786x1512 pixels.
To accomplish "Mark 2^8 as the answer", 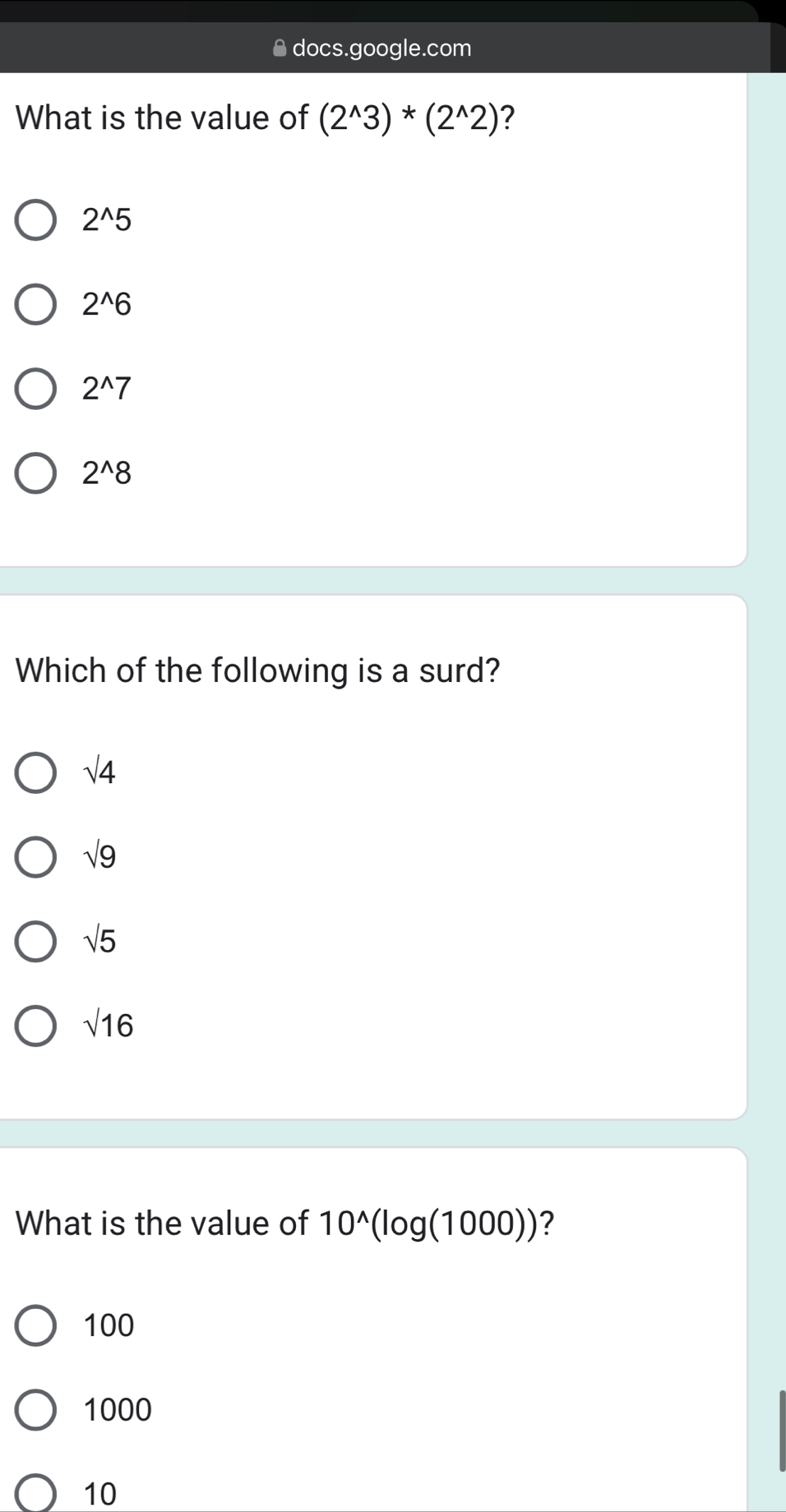I will pos(36,473).
